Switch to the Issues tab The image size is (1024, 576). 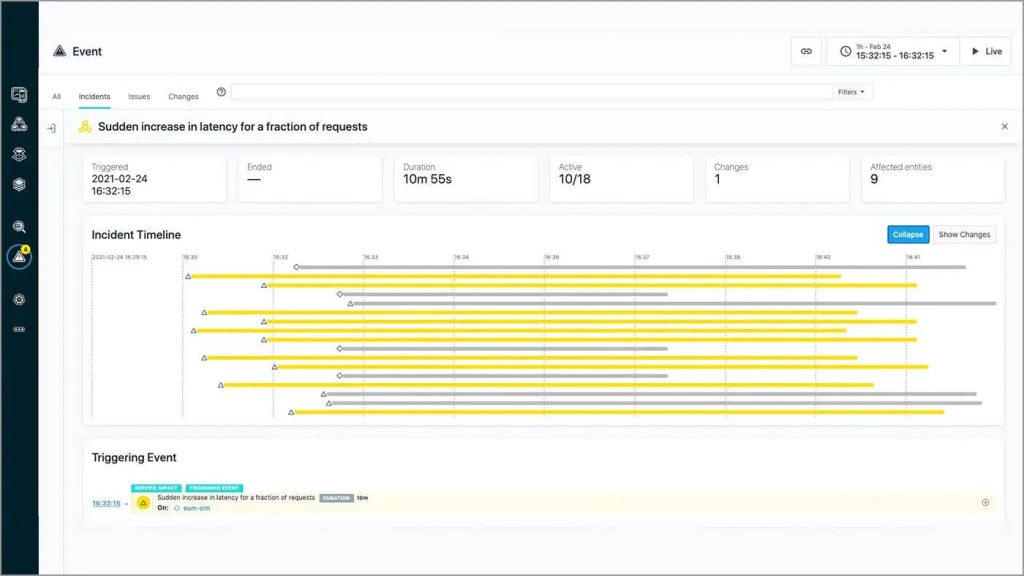[x=139, y=97]
